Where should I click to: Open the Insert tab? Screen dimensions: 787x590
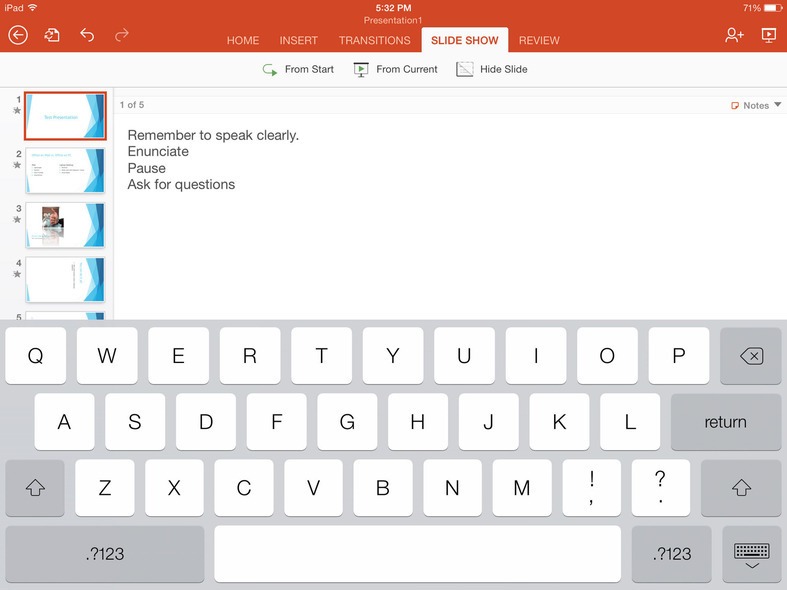(x=298, y=41)
